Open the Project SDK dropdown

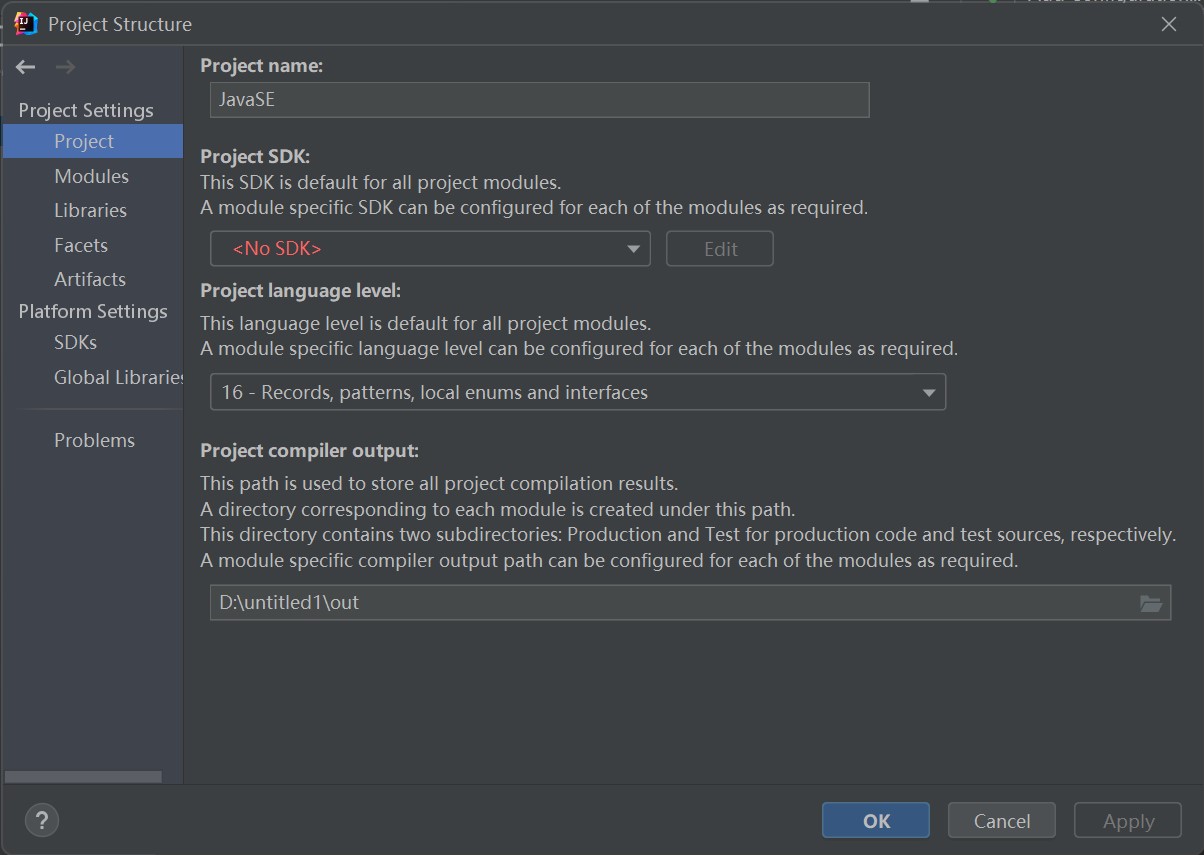(x=430, y=249)
